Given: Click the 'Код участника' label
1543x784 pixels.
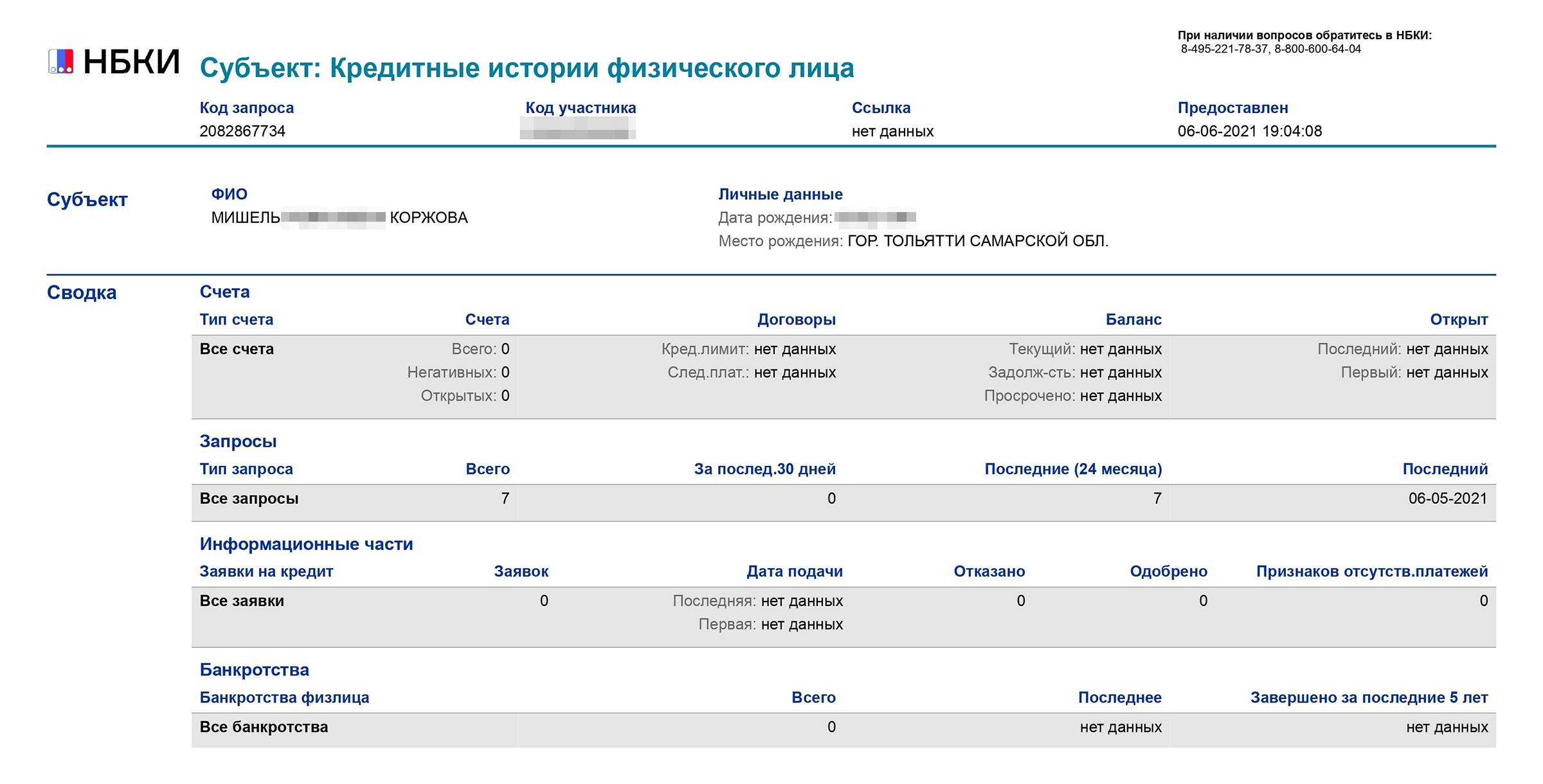Looking at the screenshot, I should click(581, 107).
